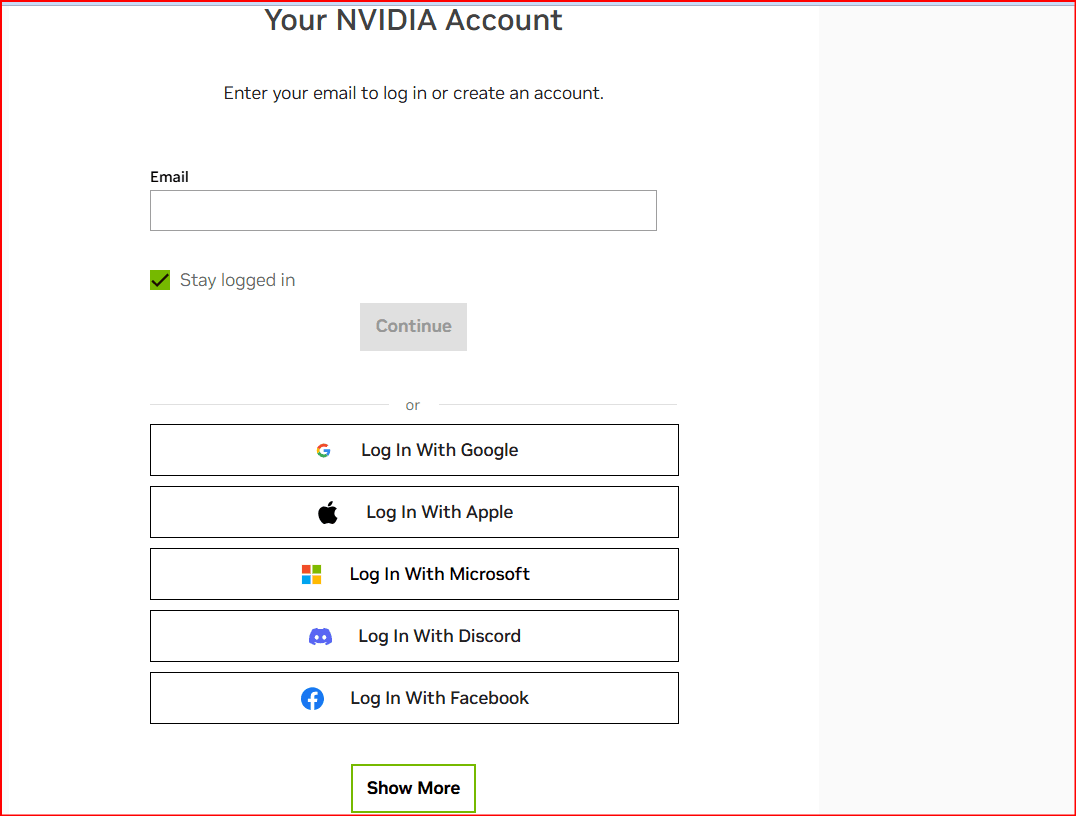Click the Continue button
The width and height of the screenshot is (1076, 816).
click(413, 327)
